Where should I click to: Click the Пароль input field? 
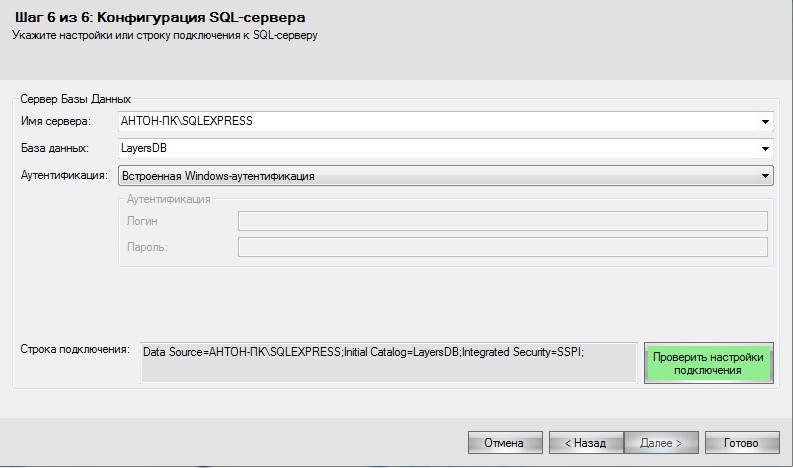502,247
